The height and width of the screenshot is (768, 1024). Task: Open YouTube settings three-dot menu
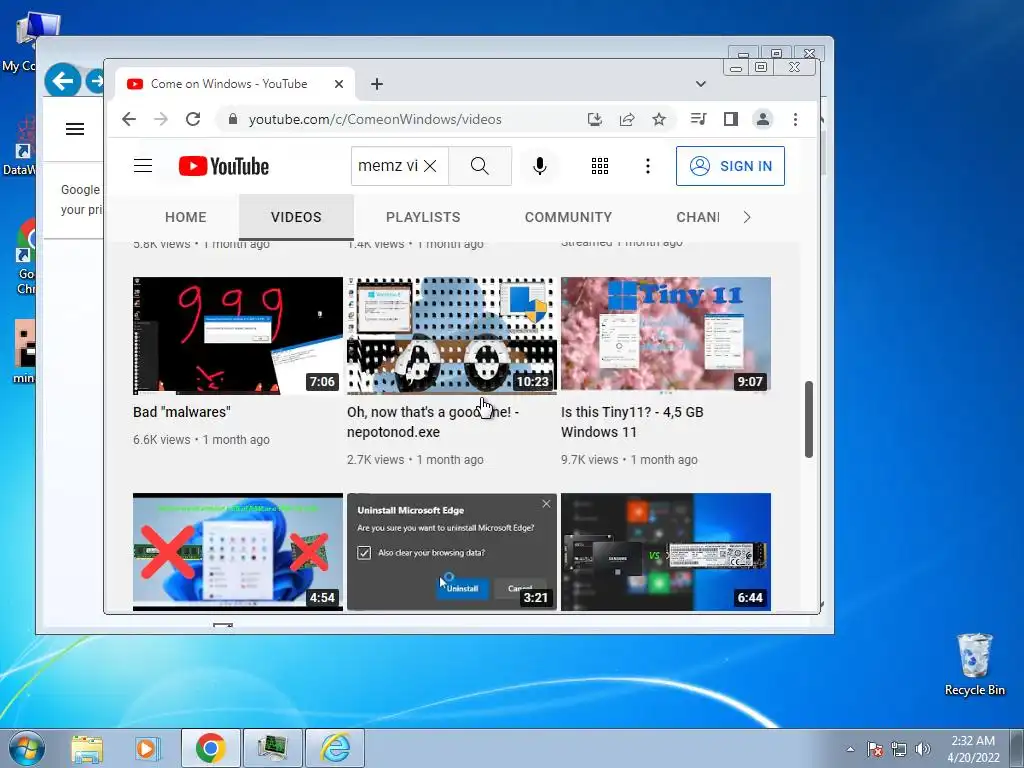[648, 166]
